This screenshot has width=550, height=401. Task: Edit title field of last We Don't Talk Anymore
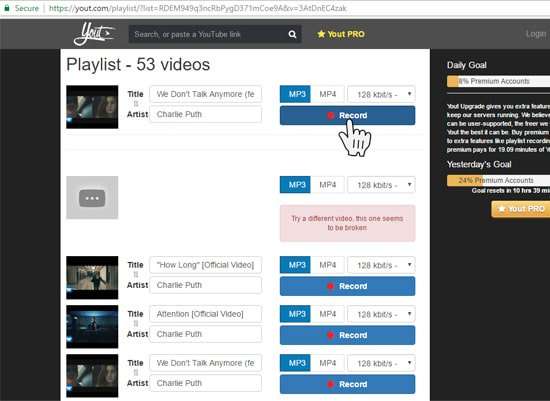[206, 363]
